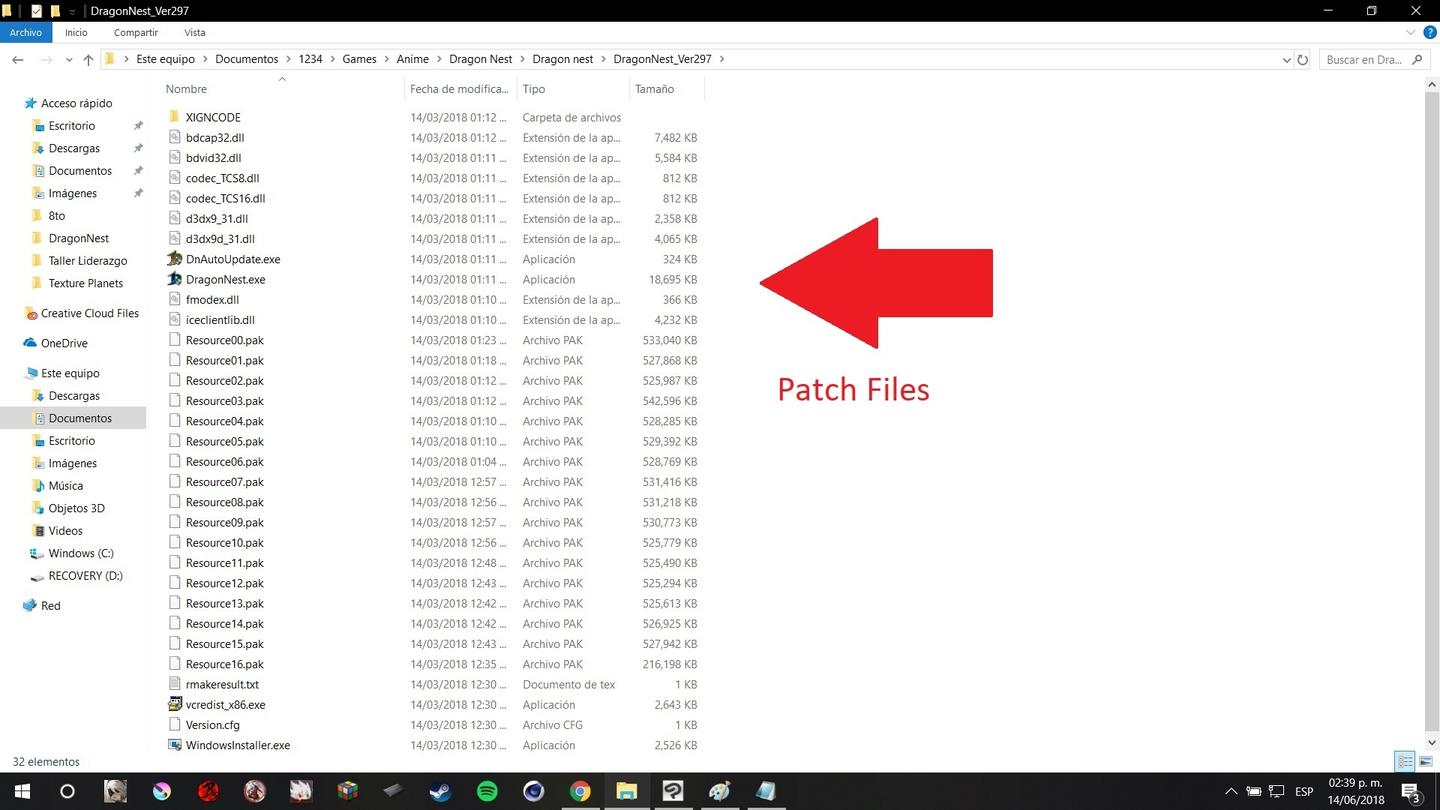Image resolution: width=1440 pixels, height=810 pixels.
Task: Select the Resource08.pak file
Action: pyautogui.click(x=225, y=502)
